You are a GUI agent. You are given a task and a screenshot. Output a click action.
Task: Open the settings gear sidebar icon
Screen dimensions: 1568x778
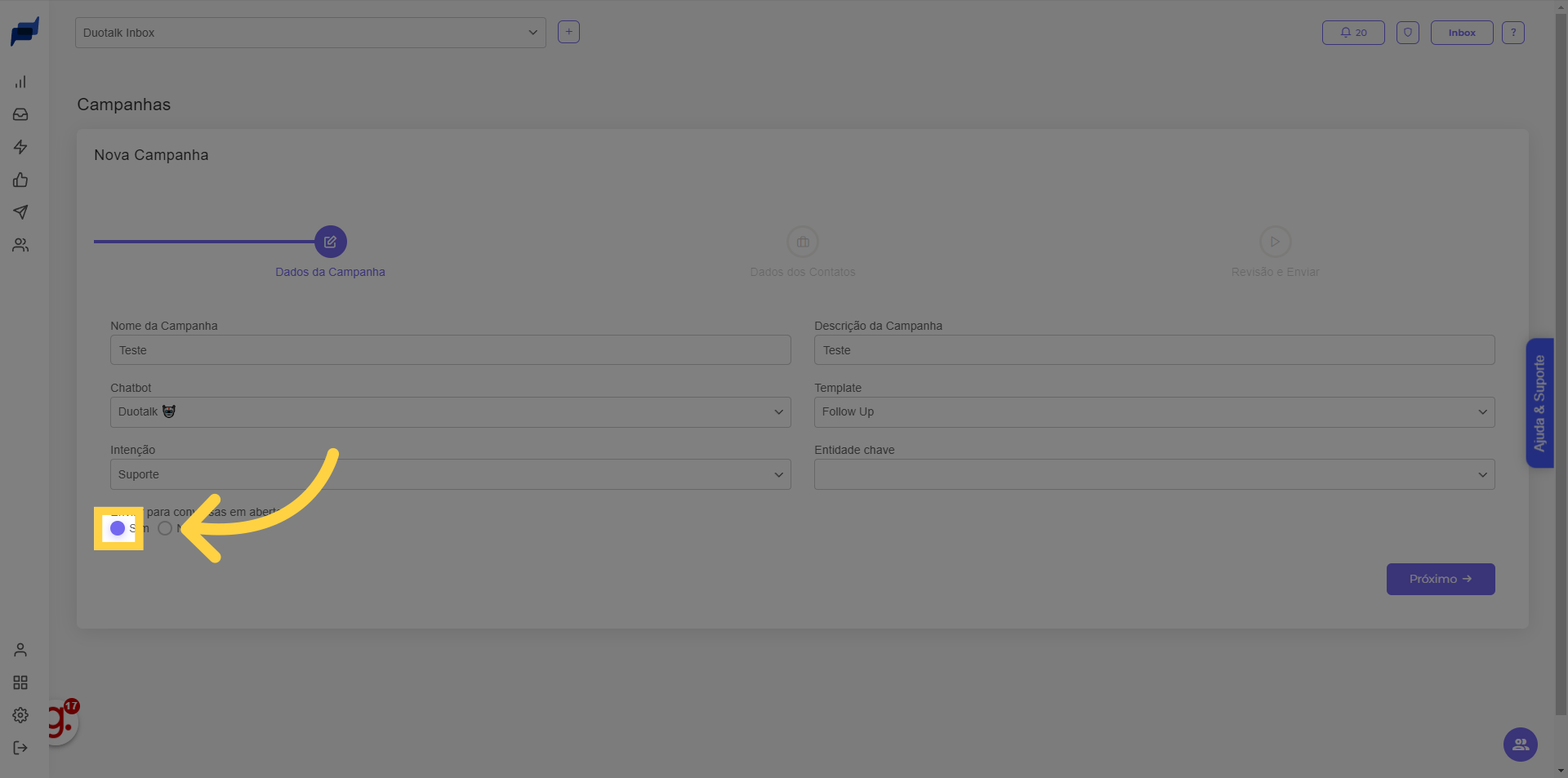click(20, 715)
